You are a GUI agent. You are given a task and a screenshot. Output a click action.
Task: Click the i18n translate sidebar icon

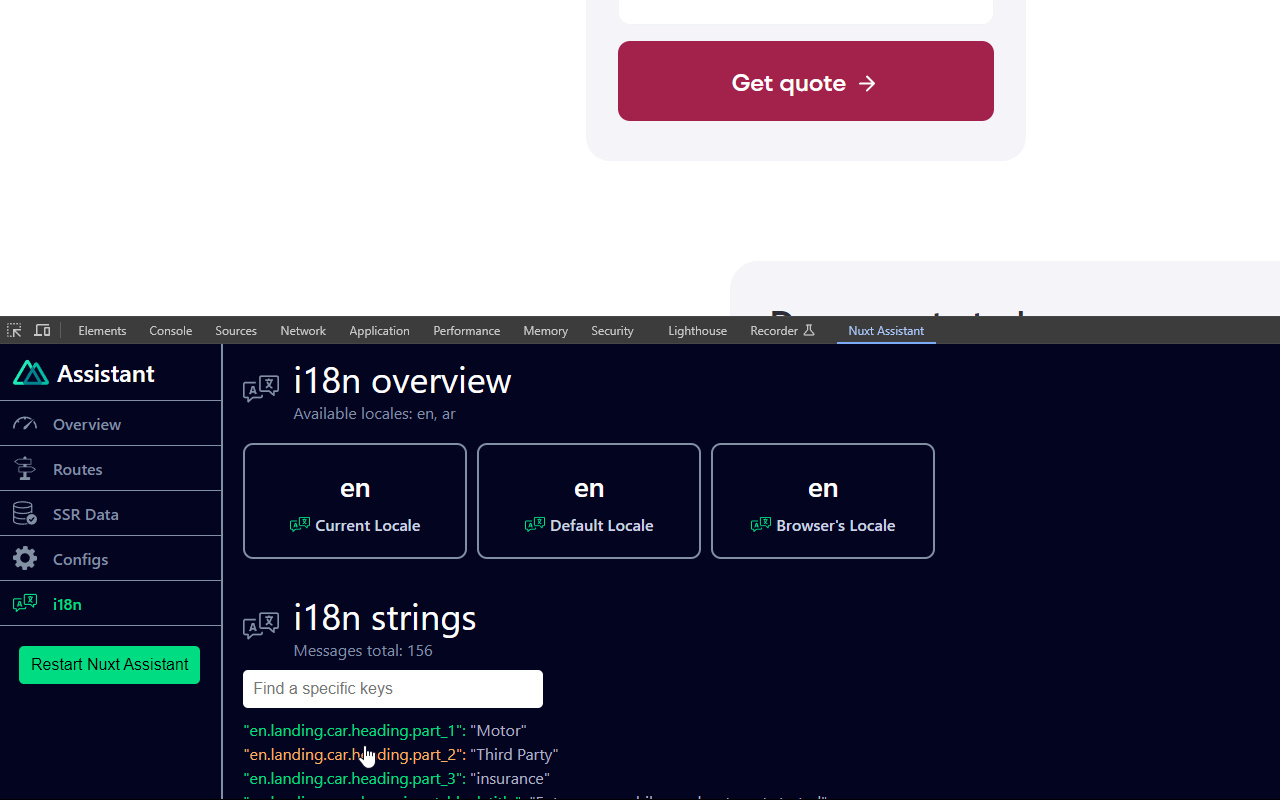[x=25, y=604]
